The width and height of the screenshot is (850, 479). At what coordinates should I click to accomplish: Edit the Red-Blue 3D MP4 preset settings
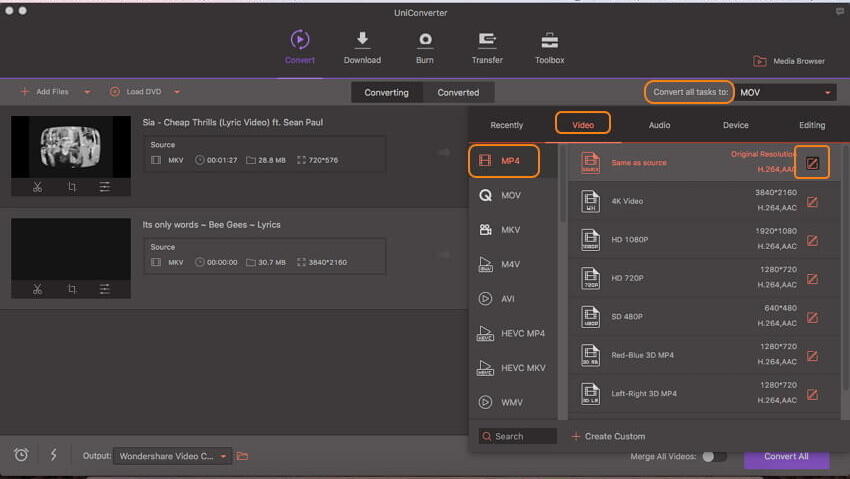pyautogui.click(x=812, y=356)
